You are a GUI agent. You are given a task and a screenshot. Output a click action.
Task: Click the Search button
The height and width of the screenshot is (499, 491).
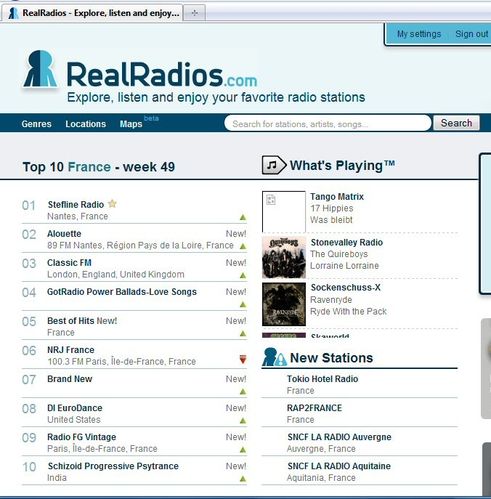456,123
